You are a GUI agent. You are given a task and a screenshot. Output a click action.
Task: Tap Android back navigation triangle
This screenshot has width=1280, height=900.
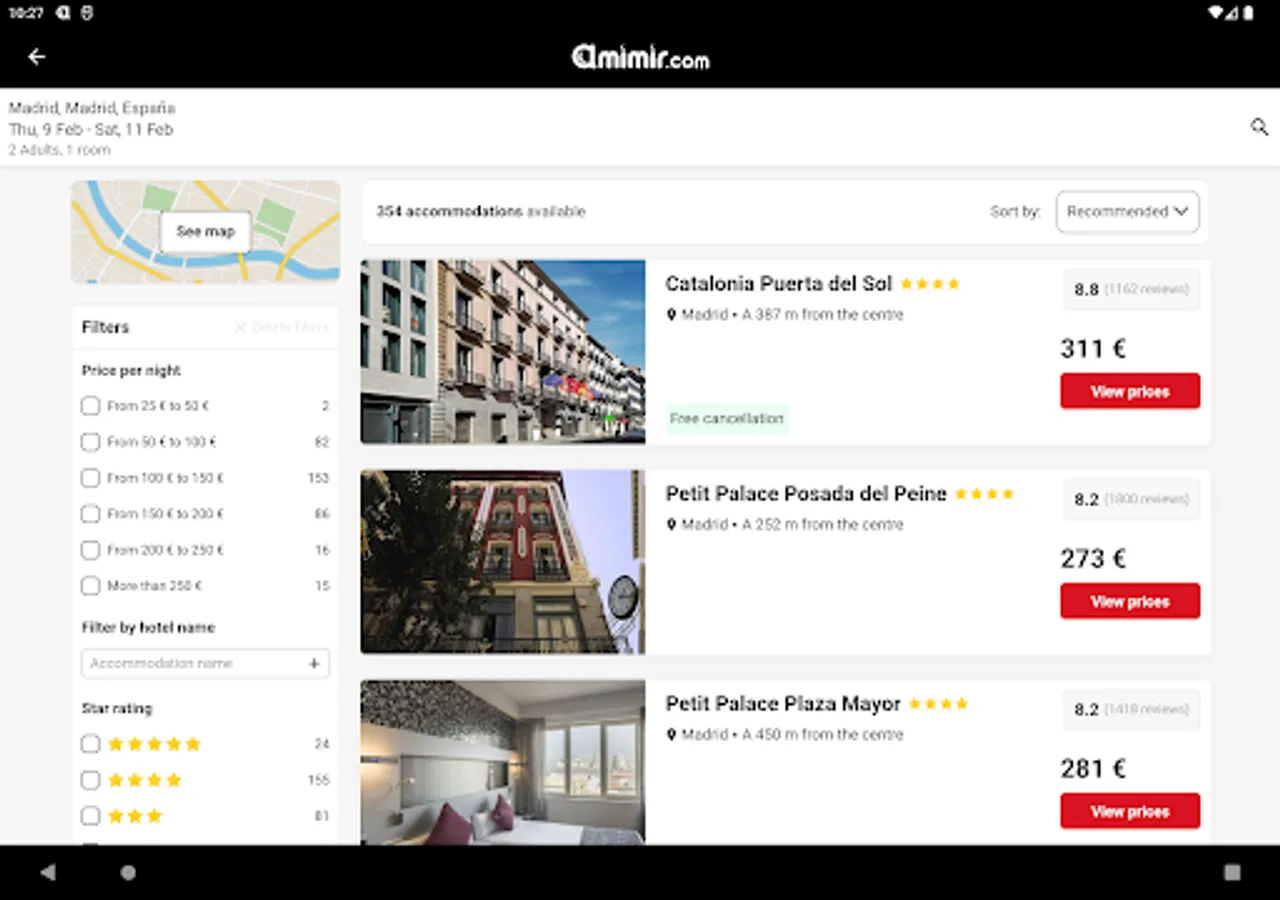48,872
